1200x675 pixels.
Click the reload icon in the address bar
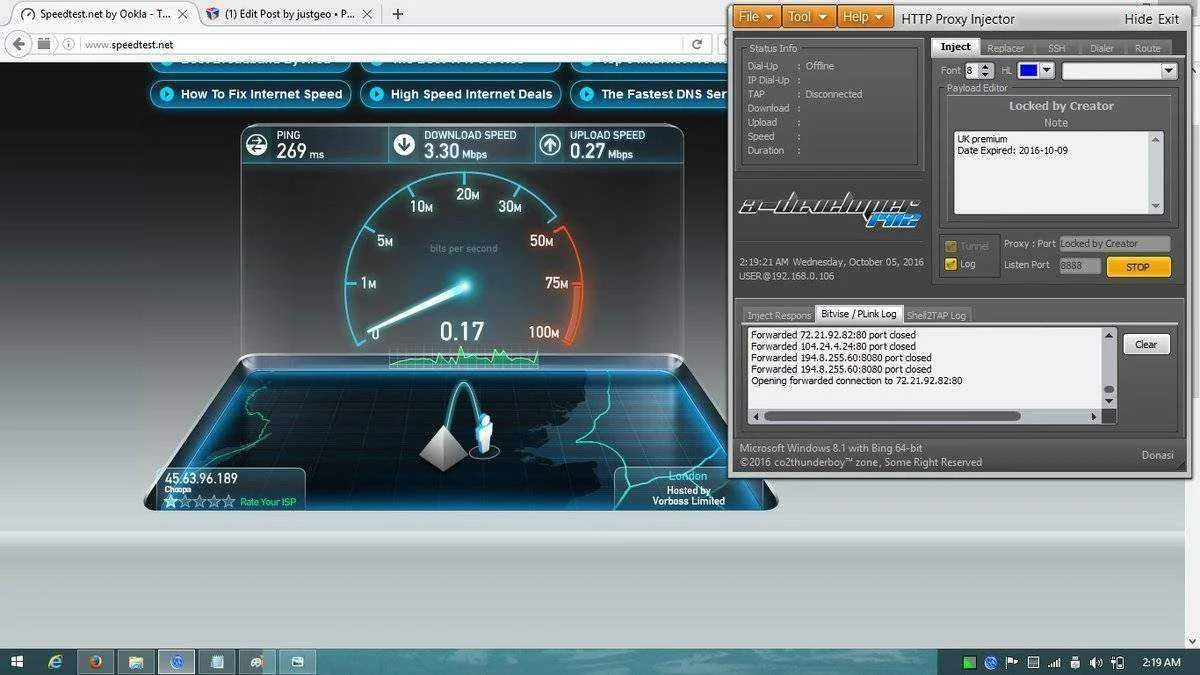[x=697, y=44]
